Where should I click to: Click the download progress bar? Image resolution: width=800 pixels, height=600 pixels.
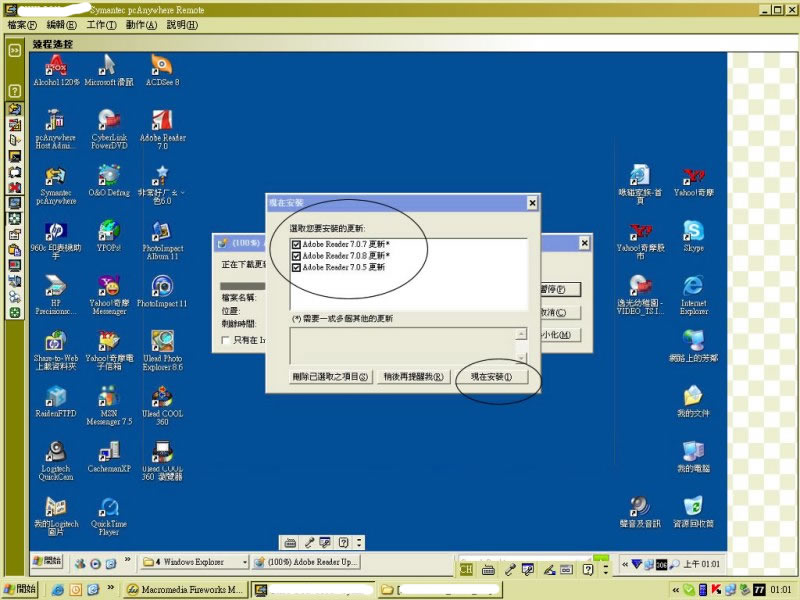click(x=242, y=286)
